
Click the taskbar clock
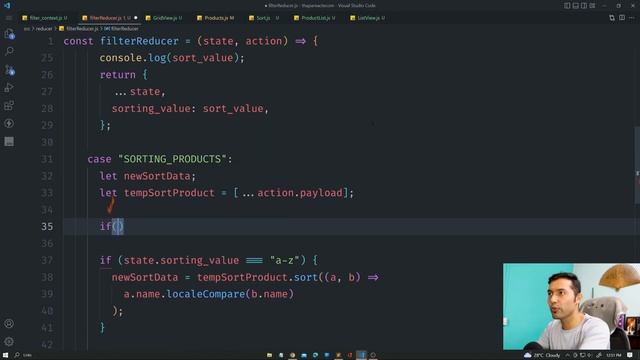point(613,355)
